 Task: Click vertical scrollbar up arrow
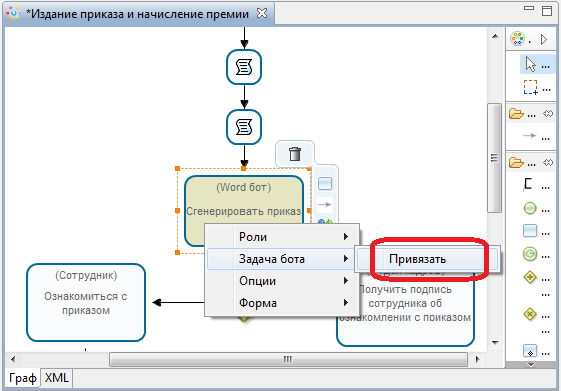[x=495, y=36]
